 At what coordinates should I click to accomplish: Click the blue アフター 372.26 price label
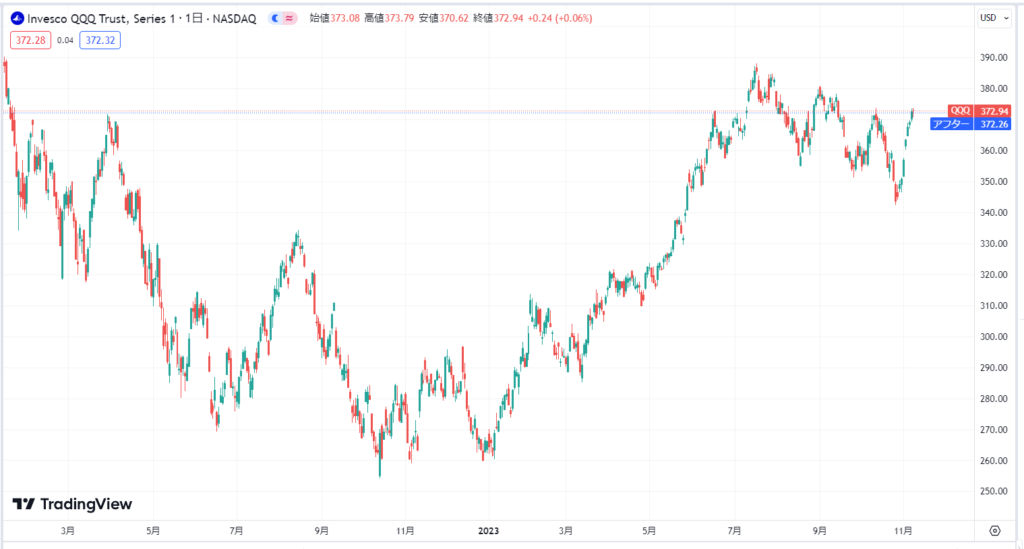click(x=970, y=124)
